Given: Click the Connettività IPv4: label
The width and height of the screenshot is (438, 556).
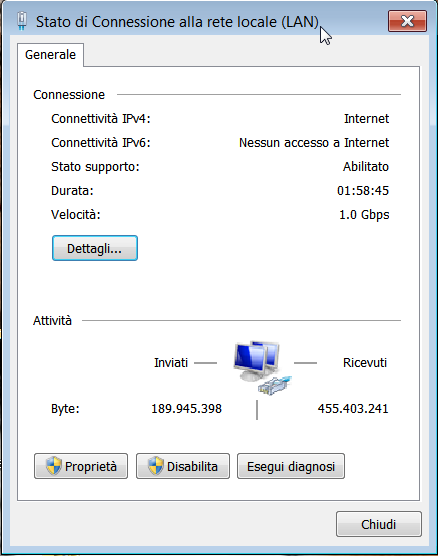Looking at the screenshot, I should click(x=101, y=118).
